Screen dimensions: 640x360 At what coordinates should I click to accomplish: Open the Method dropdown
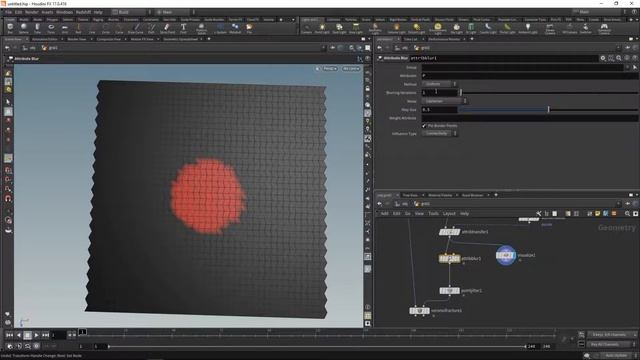pyautogui.click(x=440, y=84)
